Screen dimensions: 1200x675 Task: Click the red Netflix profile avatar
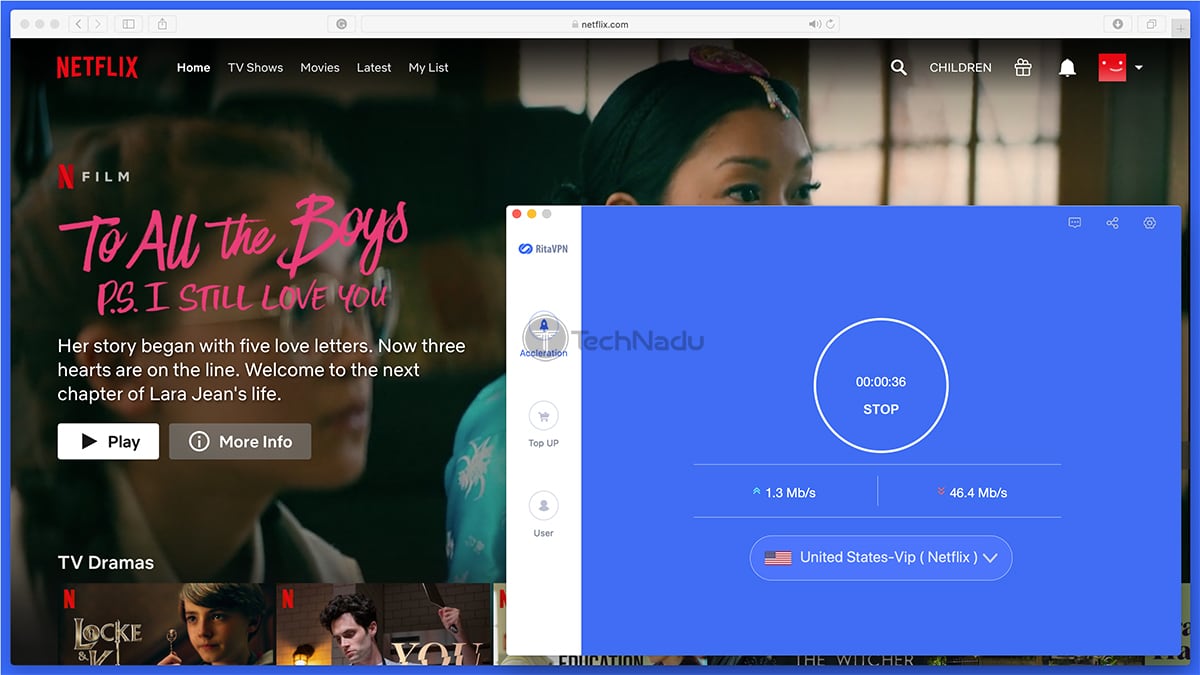pos(1112,68)
